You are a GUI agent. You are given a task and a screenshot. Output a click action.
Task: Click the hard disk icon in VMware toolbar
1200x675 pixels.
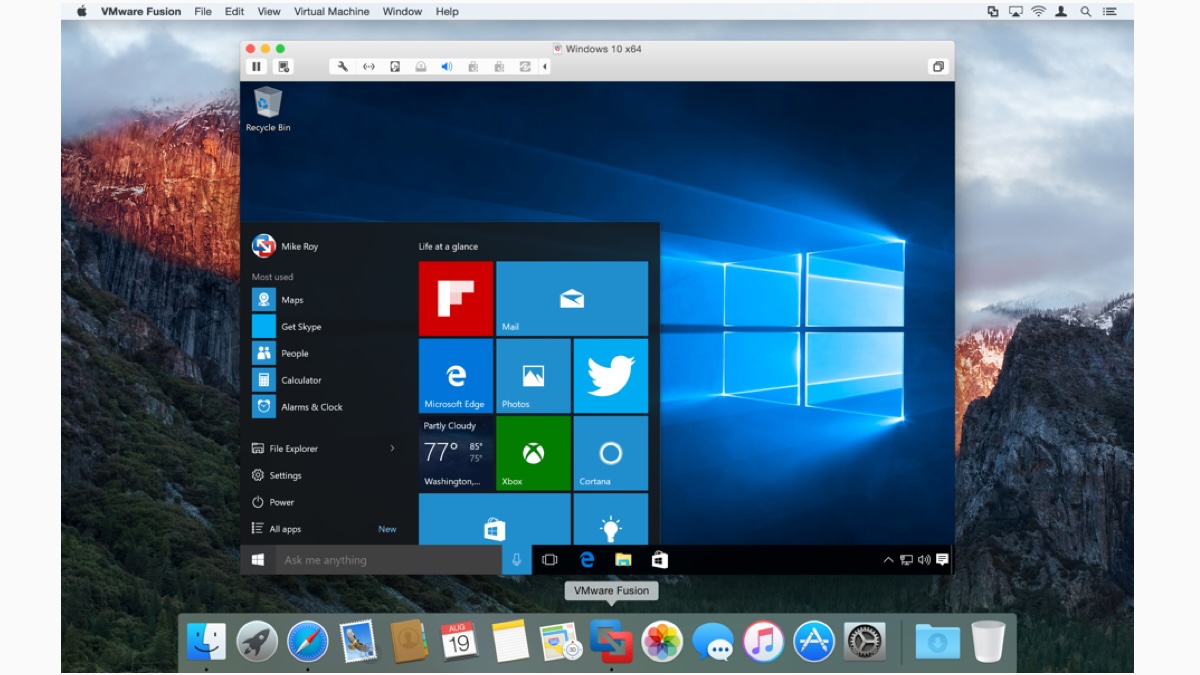coord(395,67)
